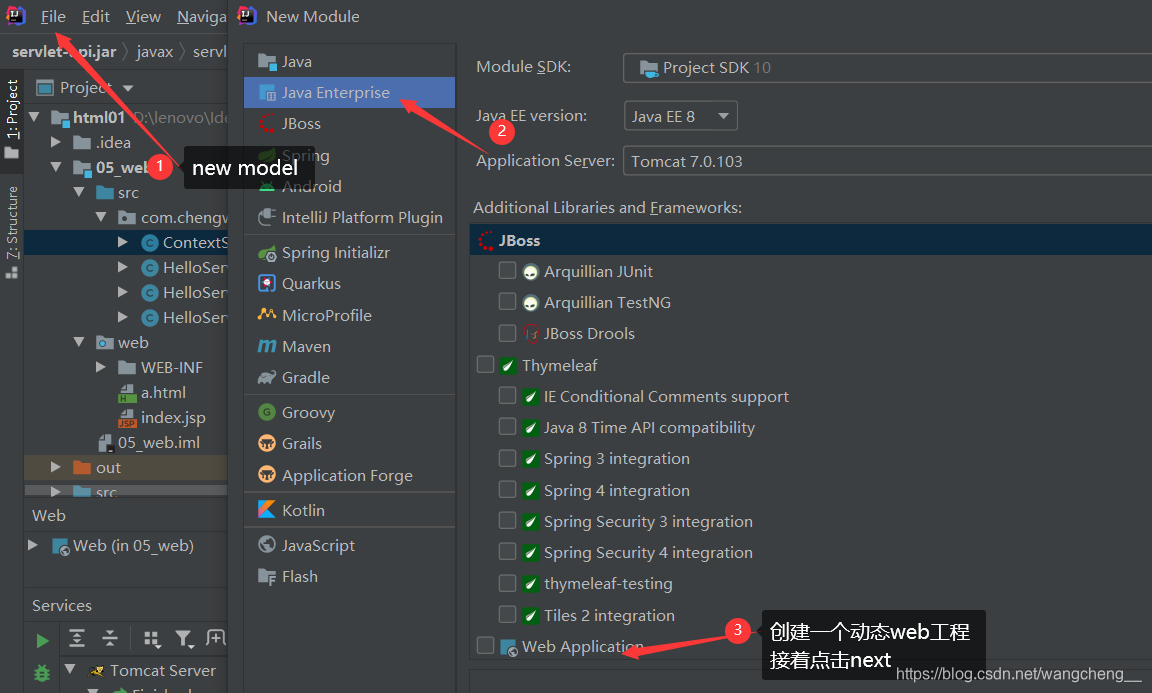This screenshot has width=1152, height=693.
Task: Select the JBoss frameworks header row
Action: pyautogui.click(x=810, y=240)
